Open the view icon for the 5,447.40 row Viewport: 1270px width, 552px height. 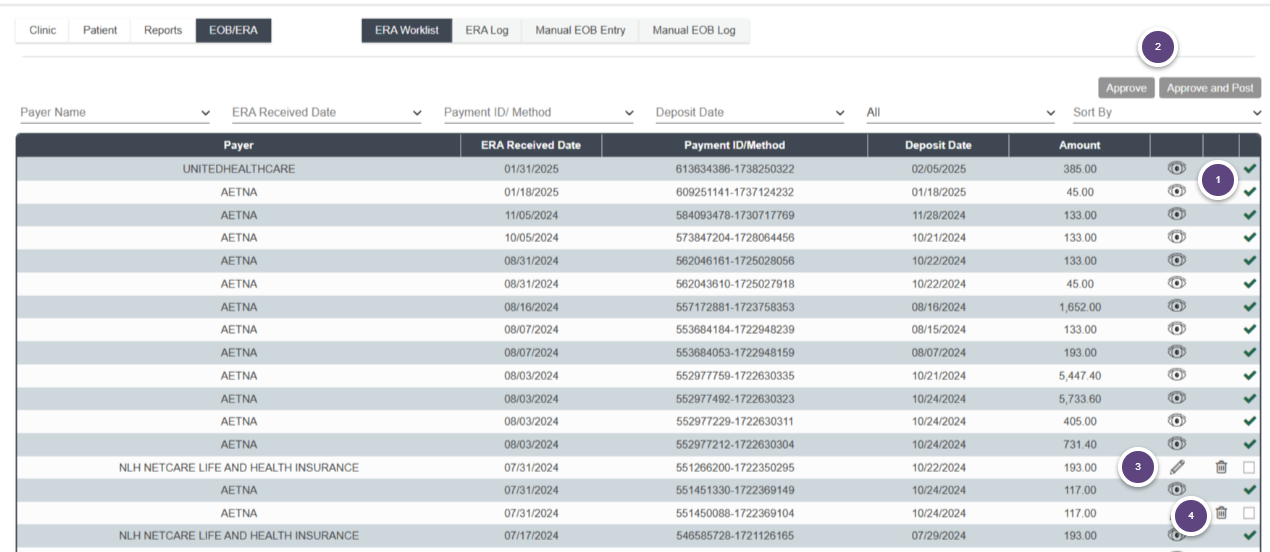1177,376
